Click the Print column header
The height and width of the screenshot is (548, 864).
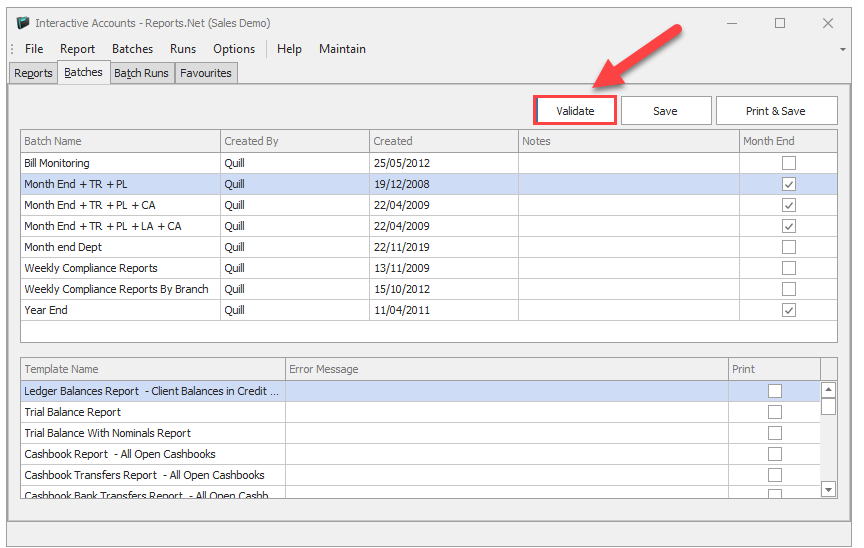(x=774, y=369)
